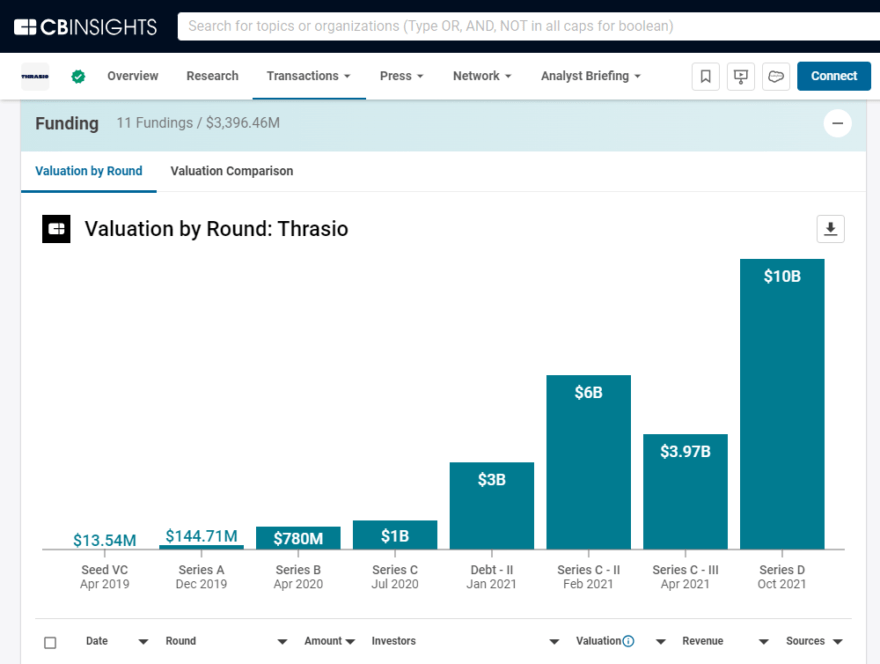Open the presentation/demo icon

click(741, 76)
